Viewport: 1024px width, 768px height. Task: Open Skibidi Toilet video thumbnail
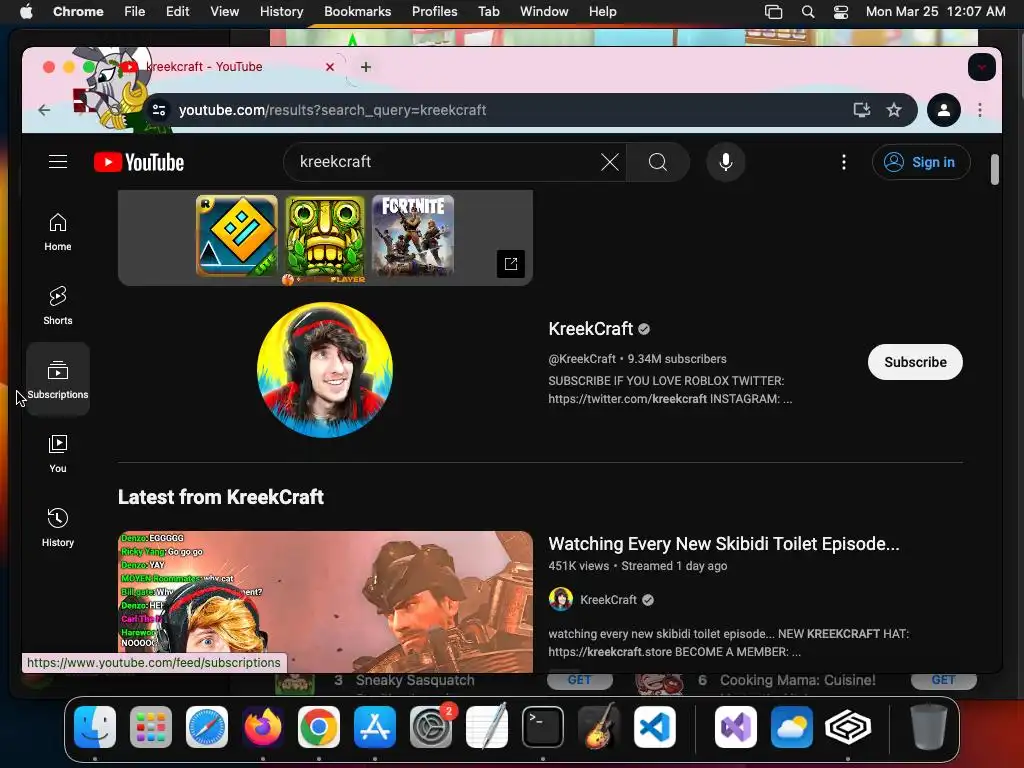tap(325, 601)
